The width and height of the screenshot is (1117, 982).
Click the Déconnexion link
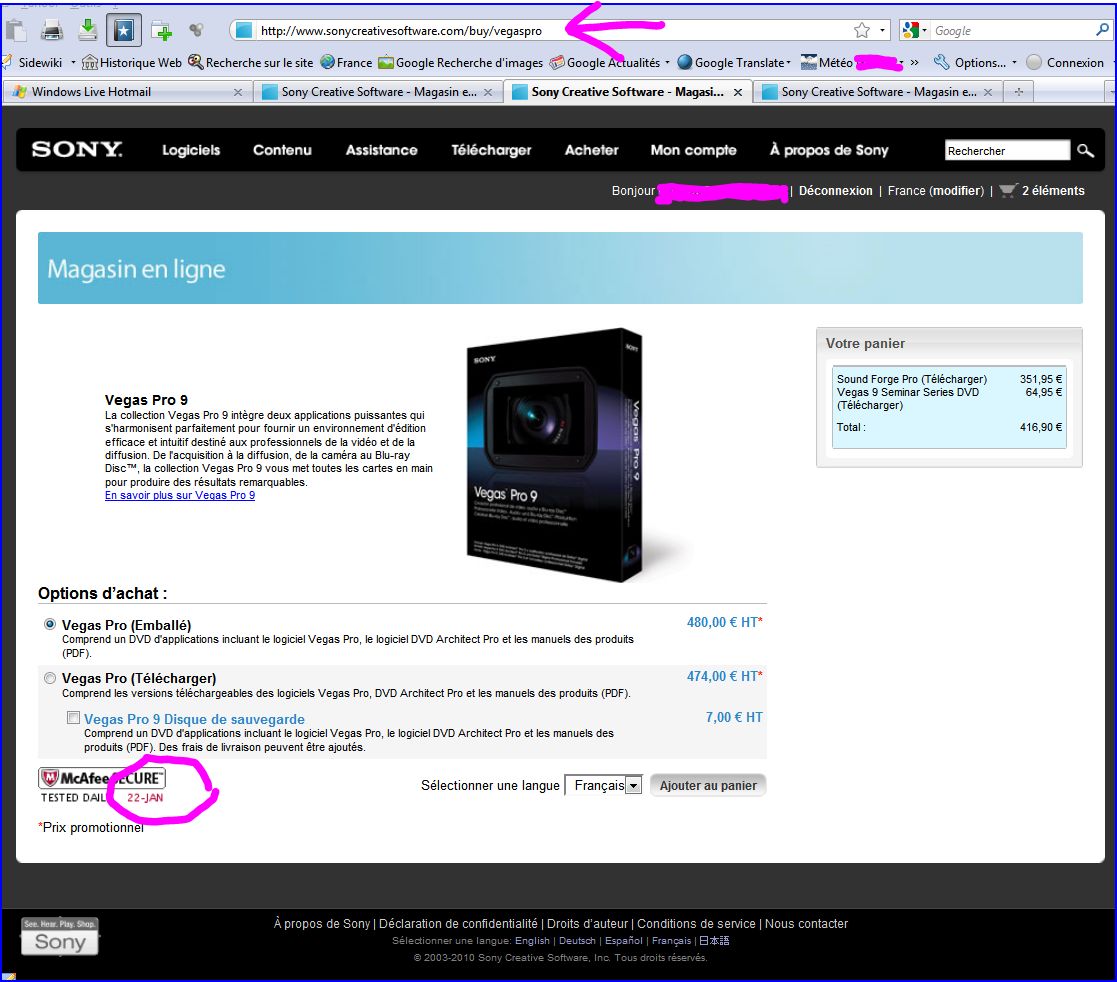click(x=836, y=191)
